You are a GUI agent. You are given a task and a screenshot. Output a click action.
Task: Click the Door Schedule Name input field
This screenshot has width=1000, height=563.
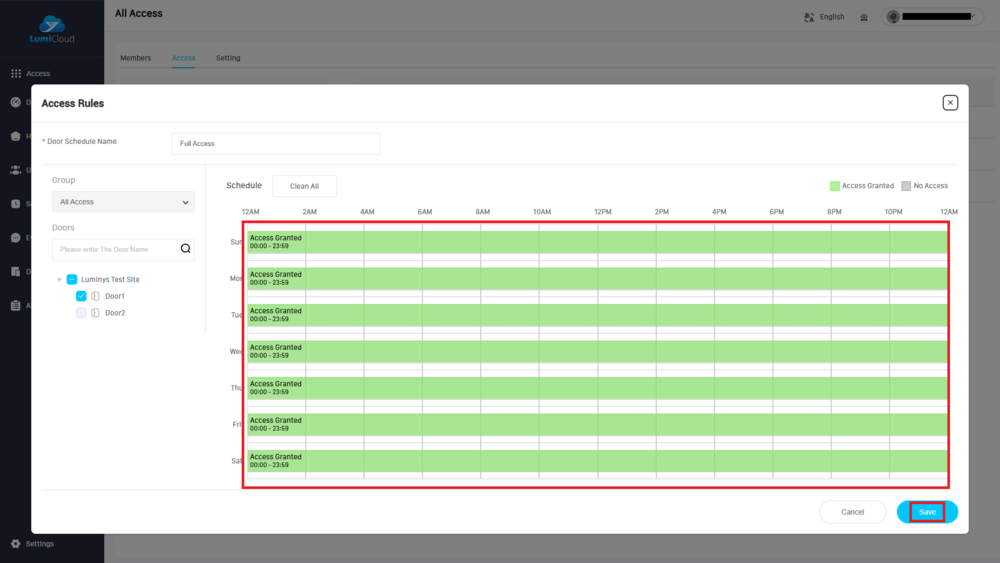coord(275,144)
